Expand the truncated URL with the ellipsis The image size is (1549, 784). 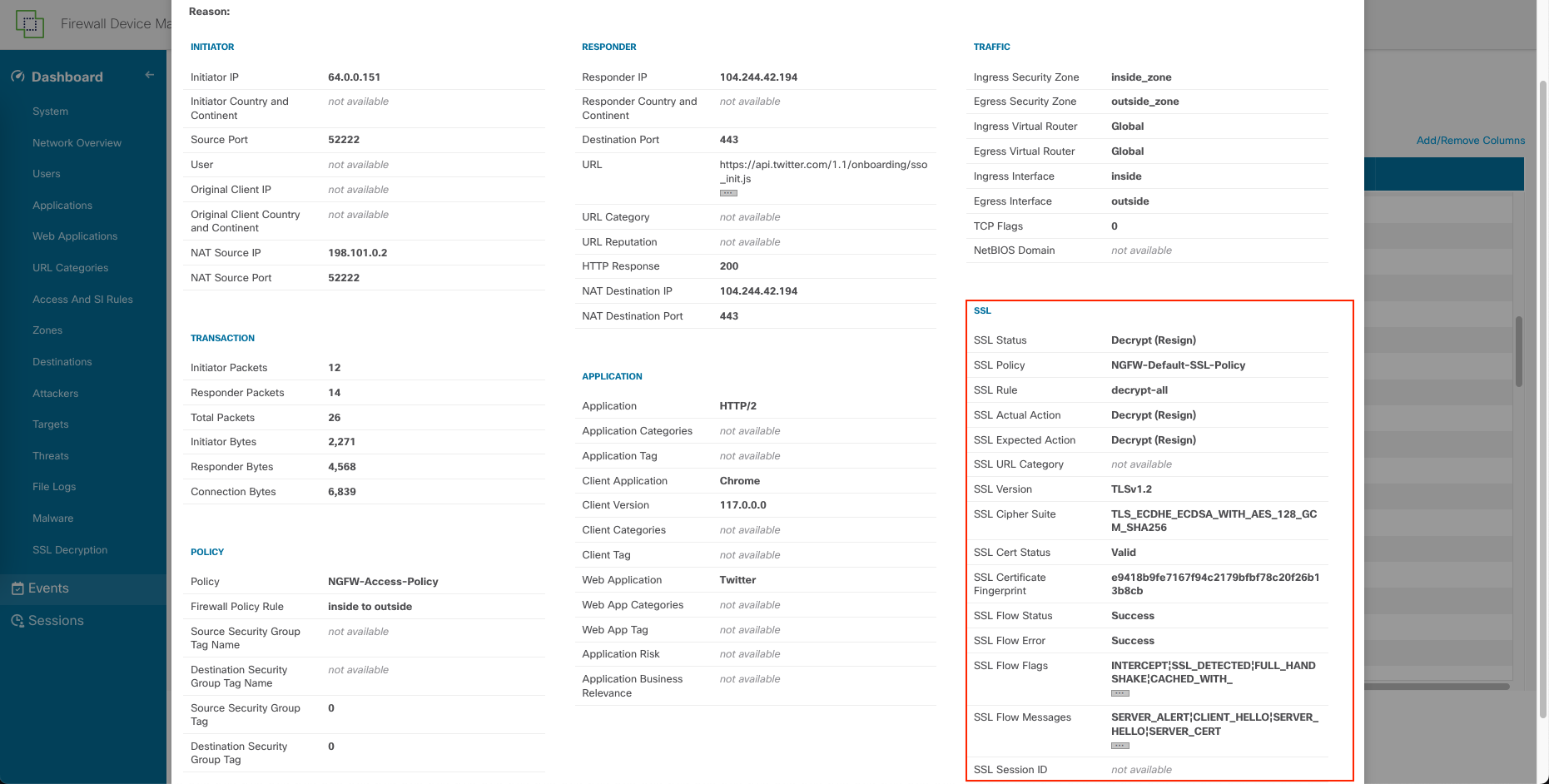tap(728, 193)
